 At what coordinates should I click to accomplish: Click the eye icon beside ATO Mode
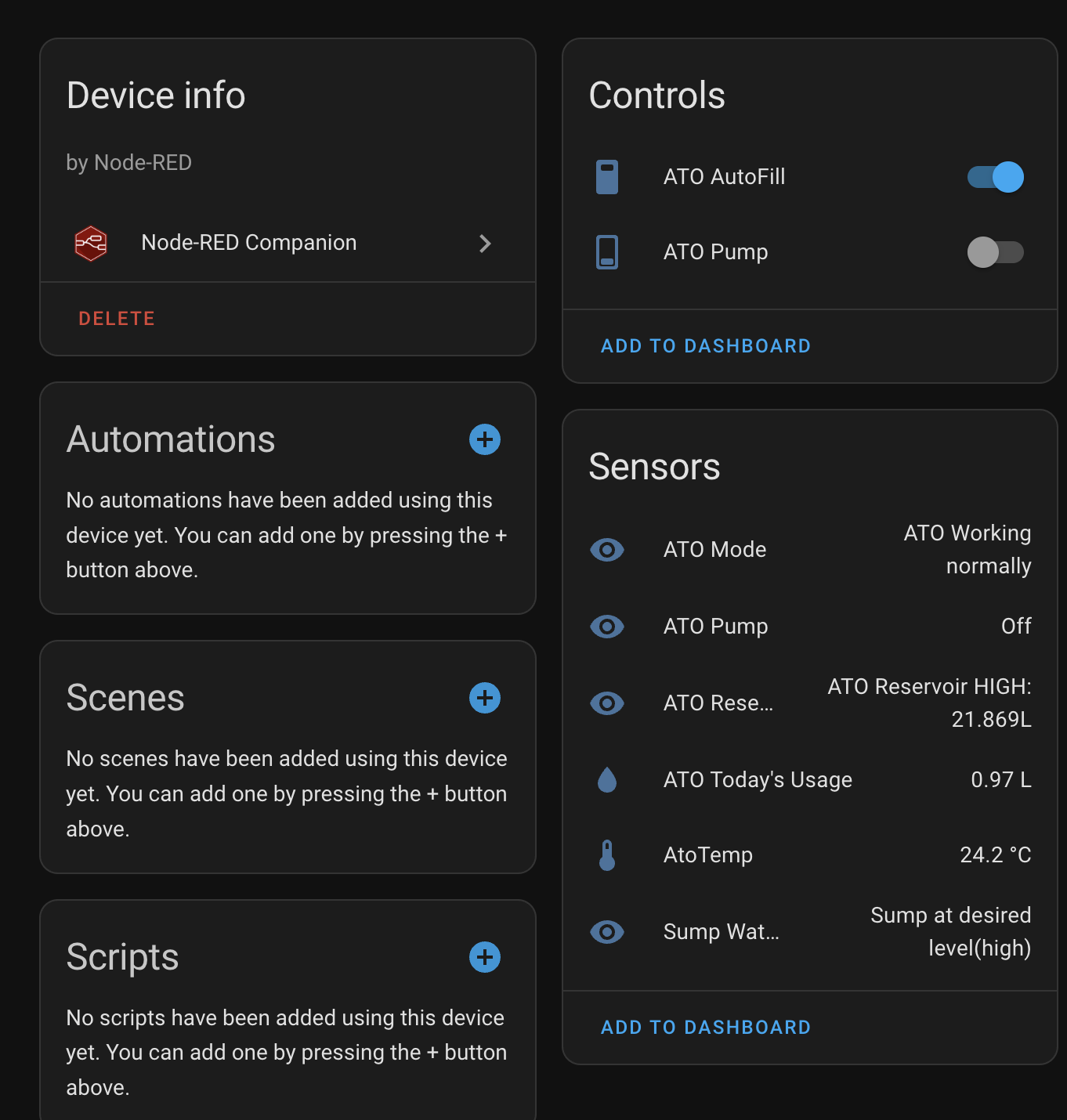[x=607, y=550]
